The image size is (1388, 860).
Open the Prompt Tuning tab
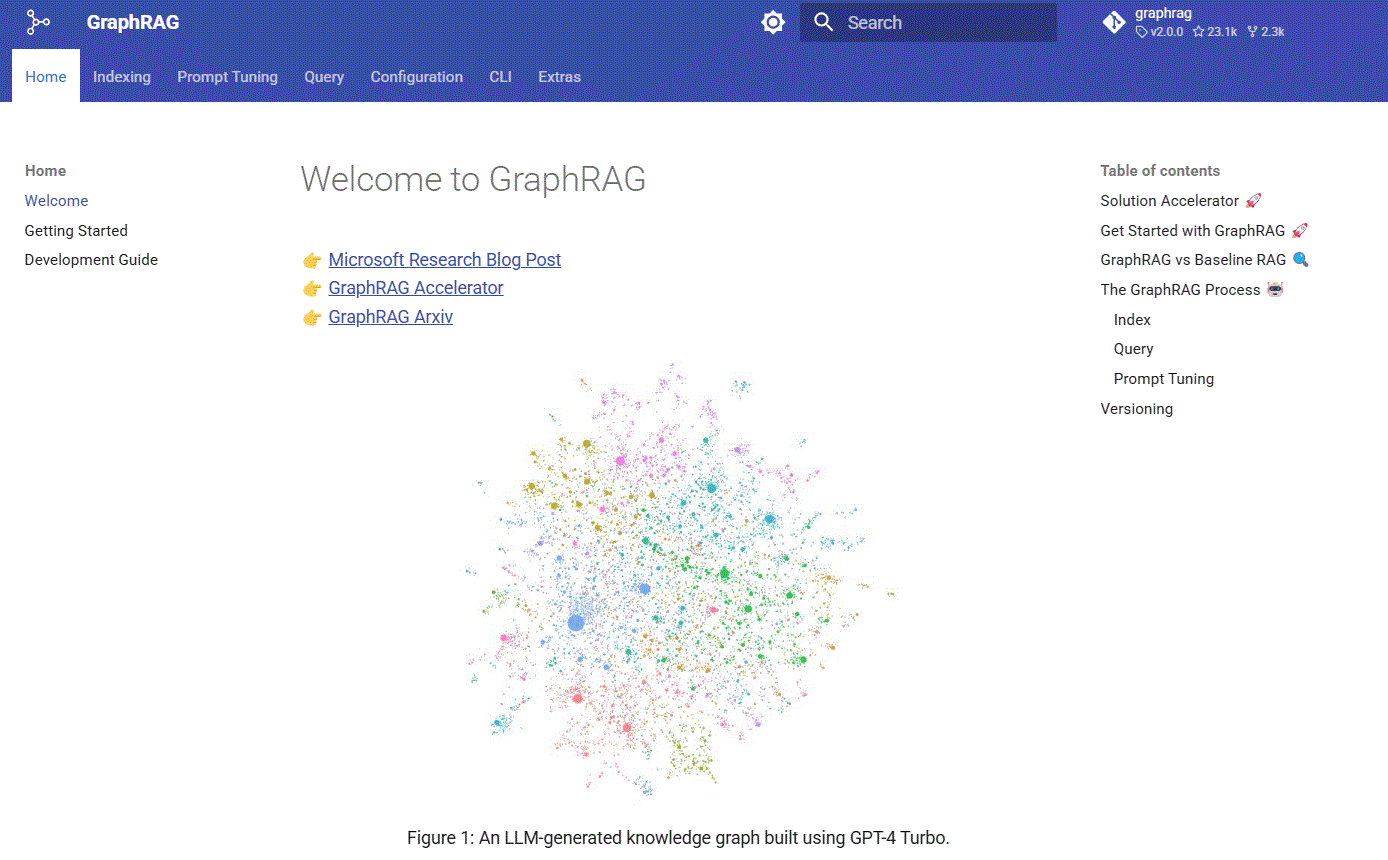227,77
